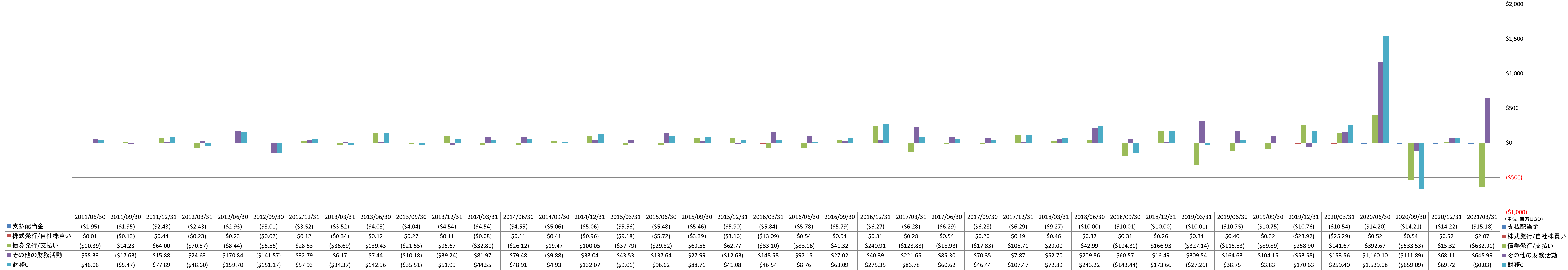The width and height of the screenshot is (1568, 270).
Task: Click the ($10.39) cell
Action: coord(90,246)
